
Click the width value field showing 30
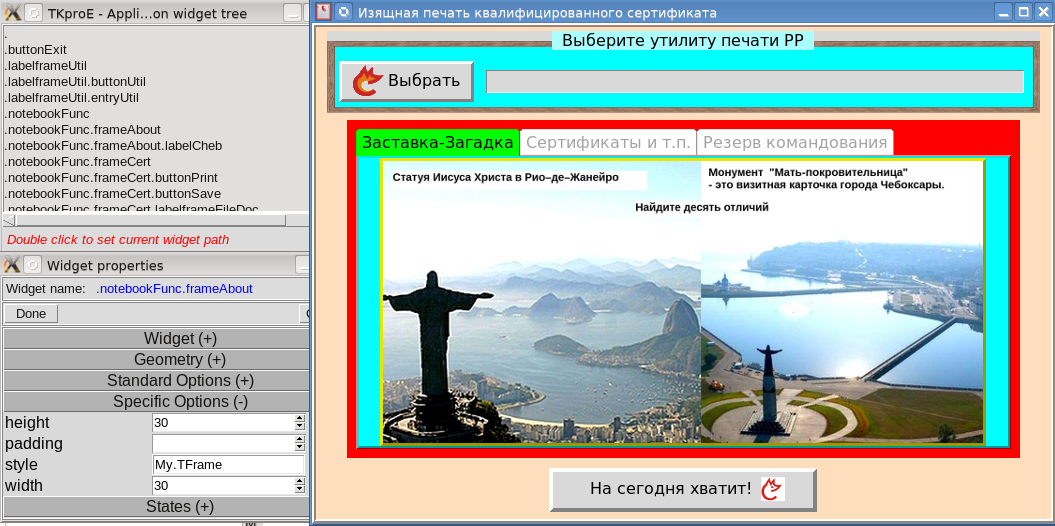click(x=223, y=485)
